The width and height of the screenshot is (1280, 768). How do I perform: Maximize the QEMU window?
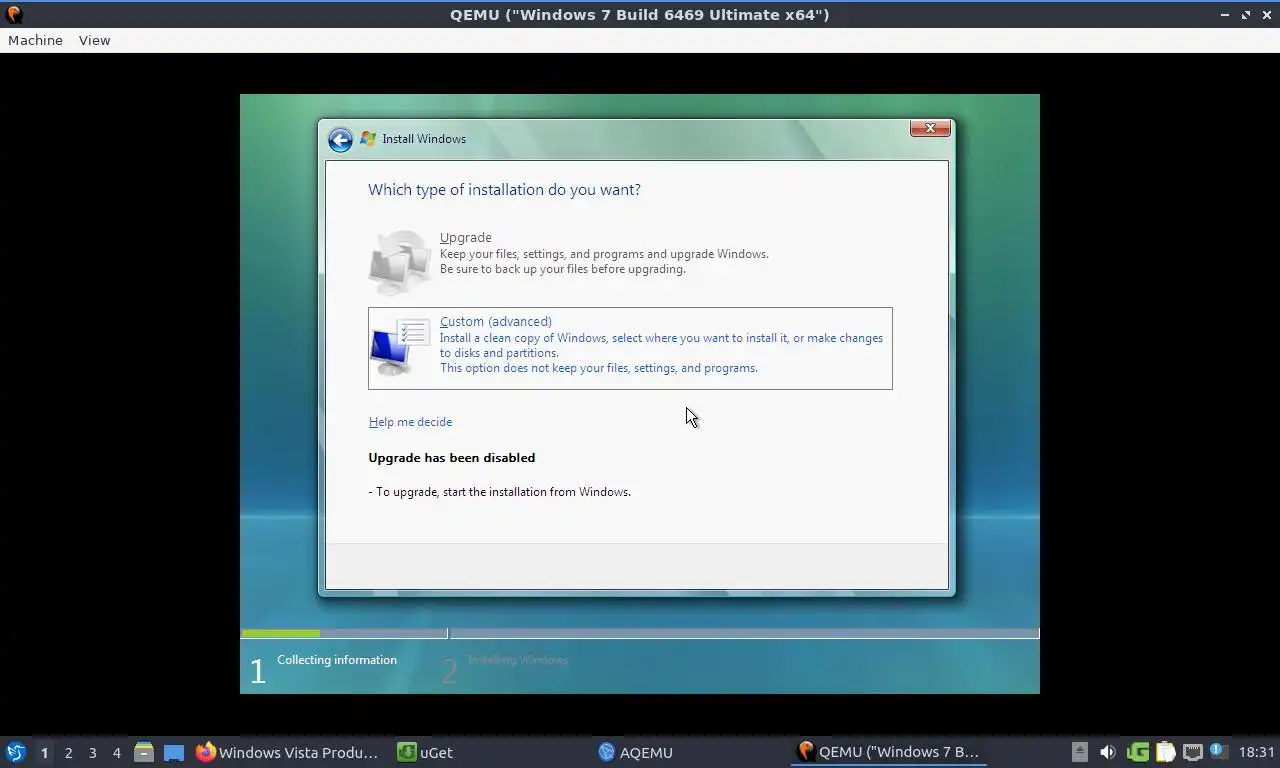click(1246, 15)
